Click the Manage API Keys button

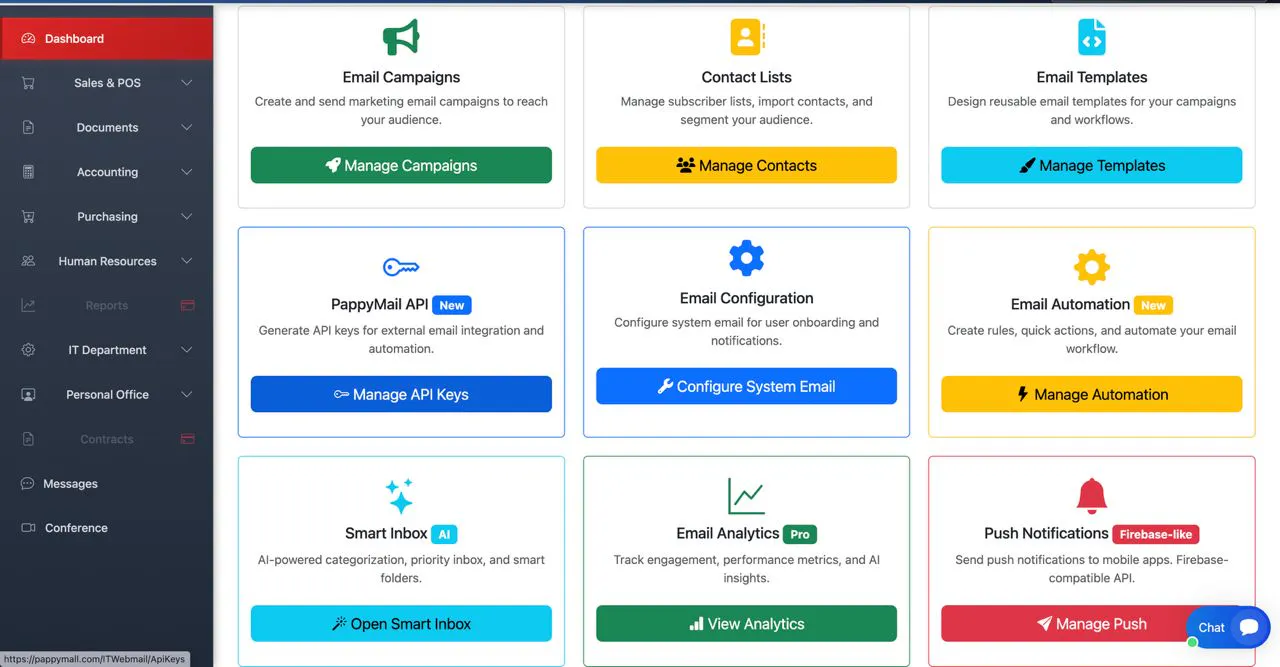click(401, 394)
